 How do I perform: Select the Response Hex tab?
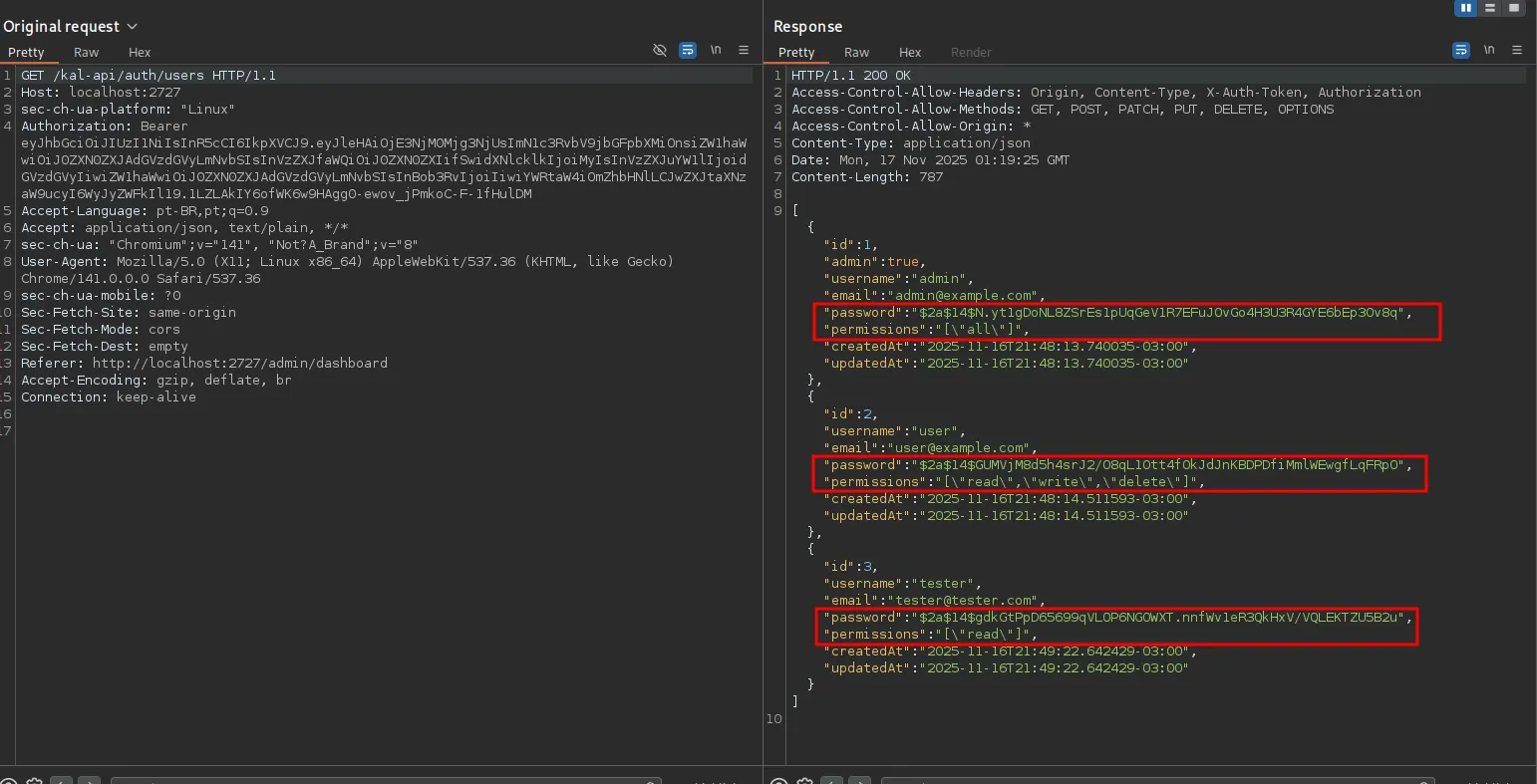(x=910, y=53)
